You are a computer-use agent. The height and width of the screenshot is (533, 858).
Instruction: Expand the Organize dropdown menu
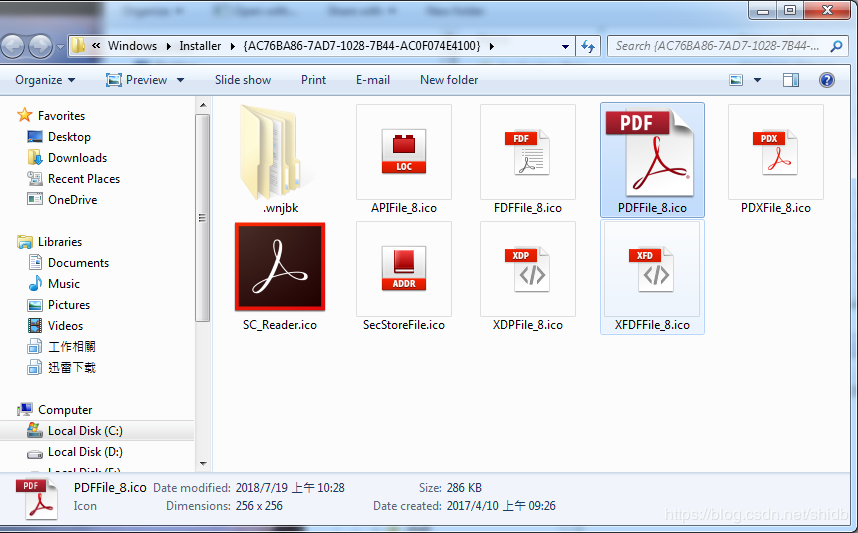[45, 80]
